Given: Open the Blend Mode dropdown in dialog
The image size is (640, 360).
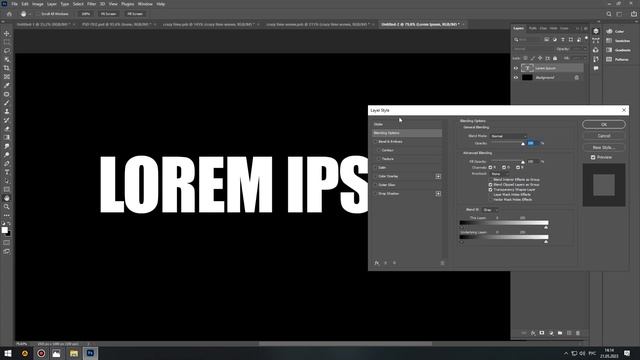Looking at the screenshot, I should (509, 136).
